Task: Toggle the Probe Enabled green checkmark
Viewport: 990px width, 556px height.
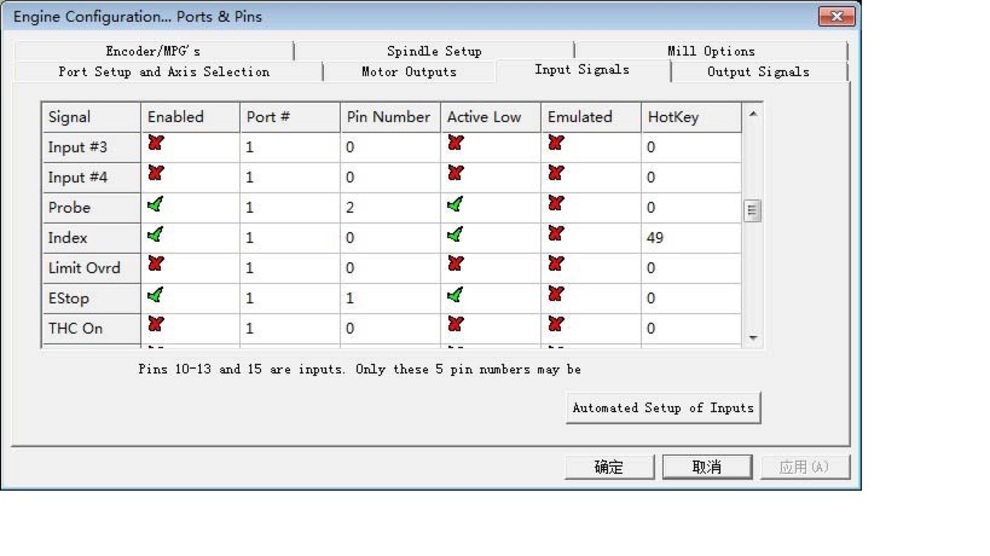Action: [x=155, y=205]
